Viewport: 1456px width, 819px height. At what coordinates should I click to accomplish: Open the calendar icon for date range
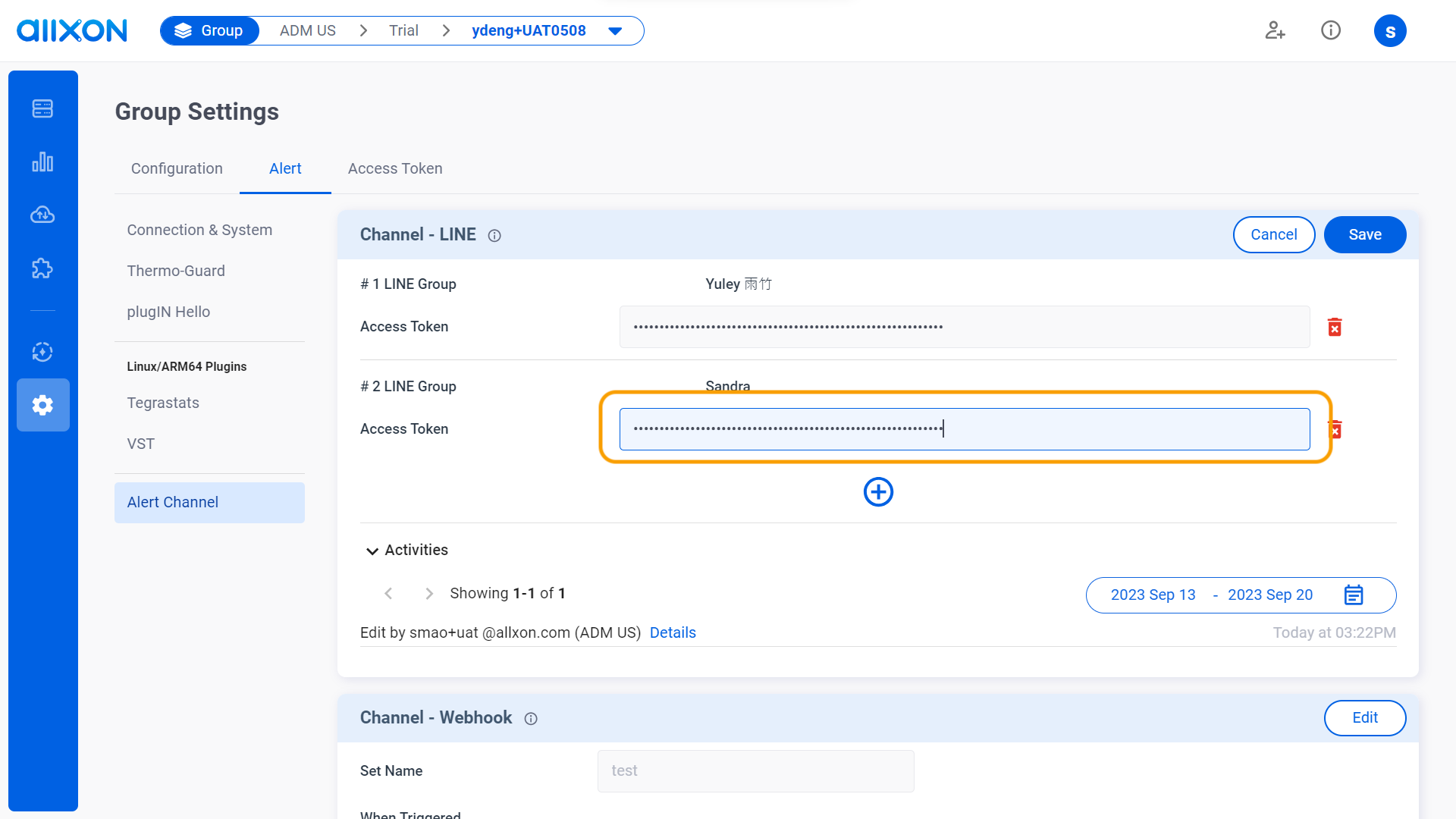click(1354, 595)
